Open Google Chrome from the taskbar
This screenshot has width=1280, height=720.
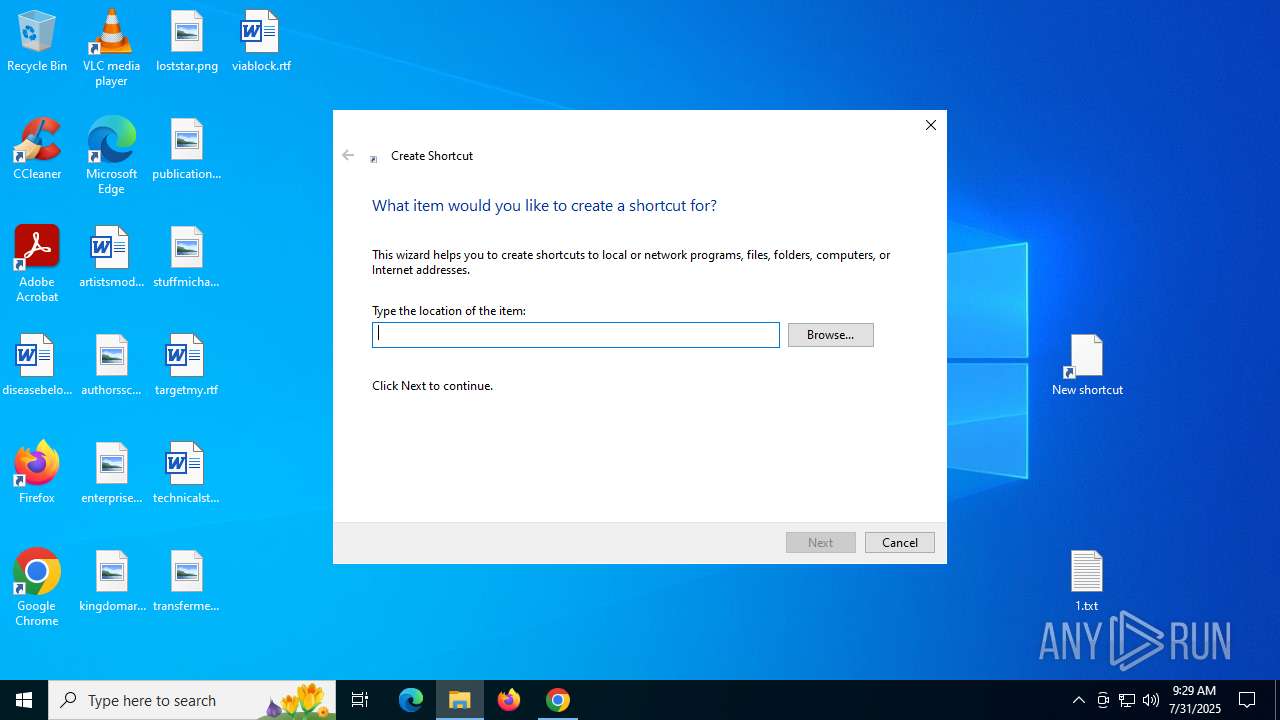point(558,700)
